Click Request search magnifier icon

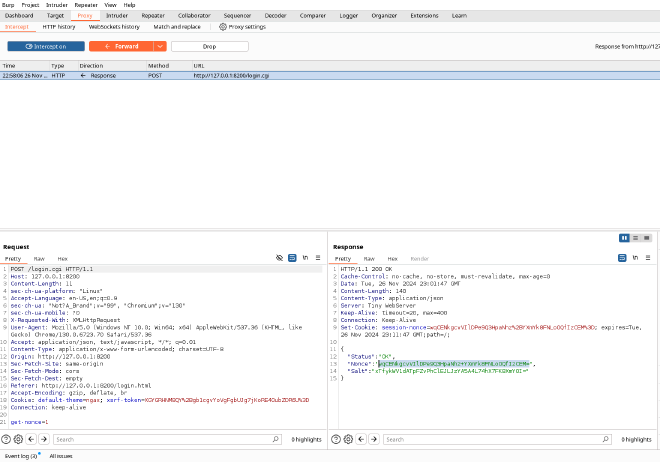276,439
